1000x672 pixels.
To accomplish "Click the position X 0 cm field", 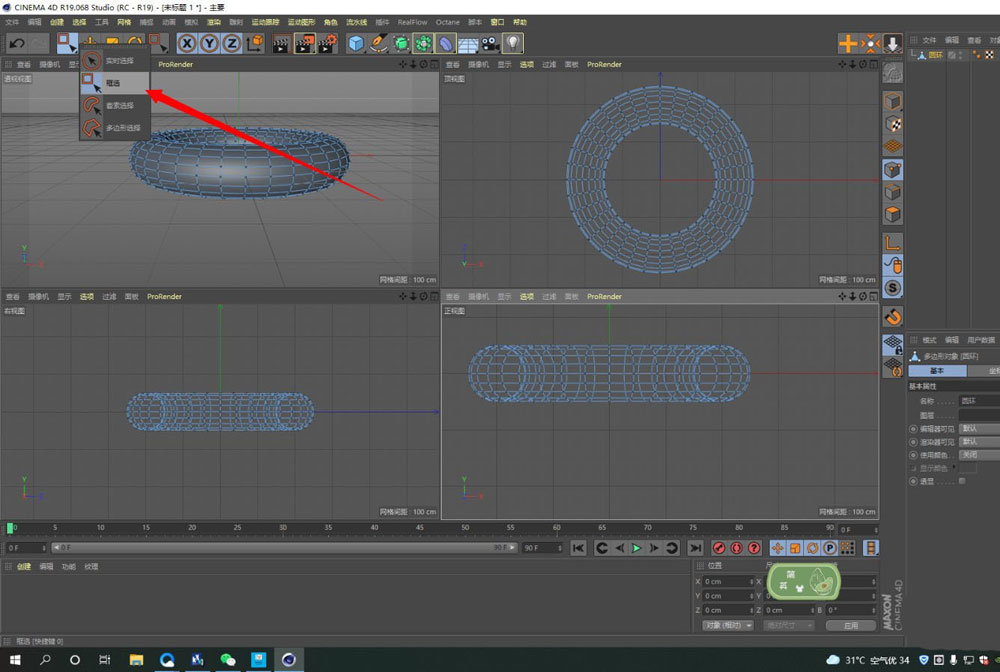I will coord(728,581).
